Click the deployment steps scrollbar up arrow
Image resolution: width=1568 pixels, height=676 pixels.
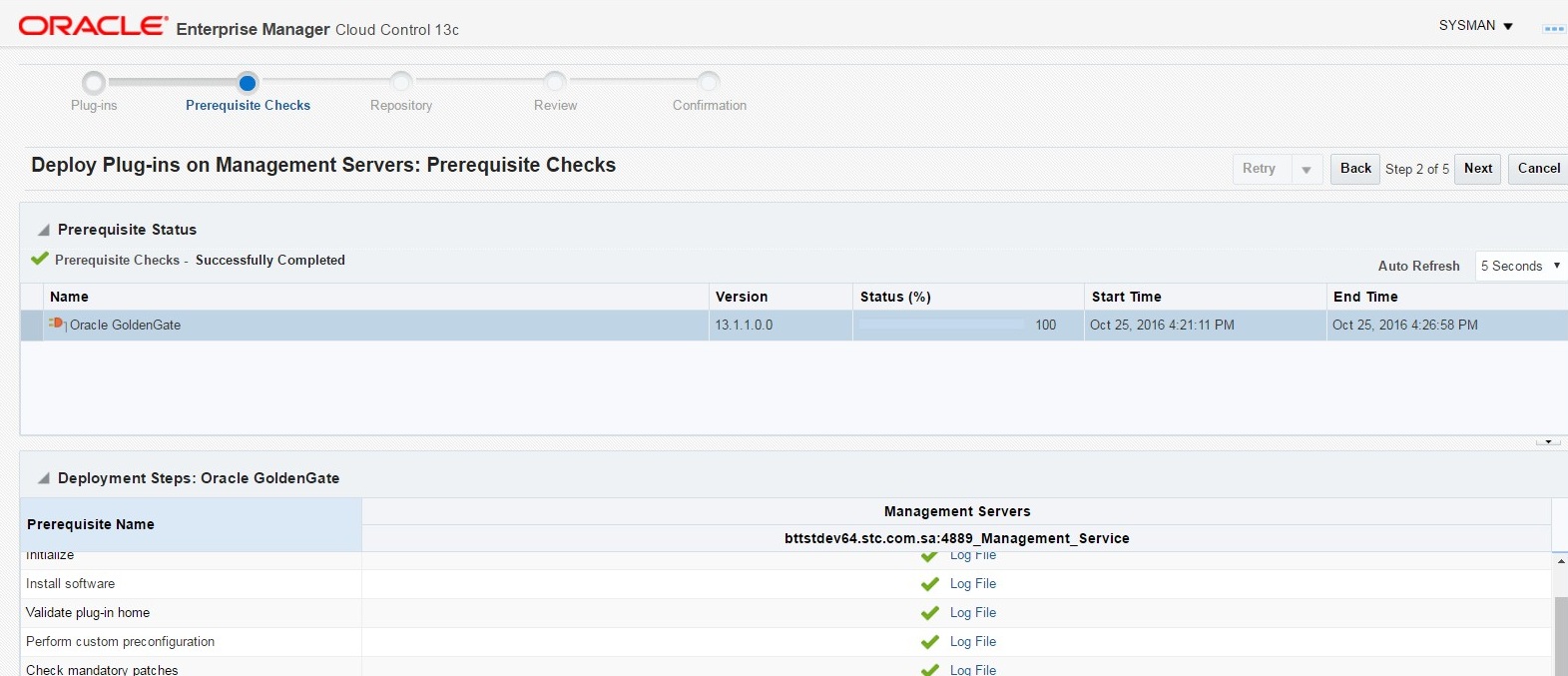[1560, 561]
